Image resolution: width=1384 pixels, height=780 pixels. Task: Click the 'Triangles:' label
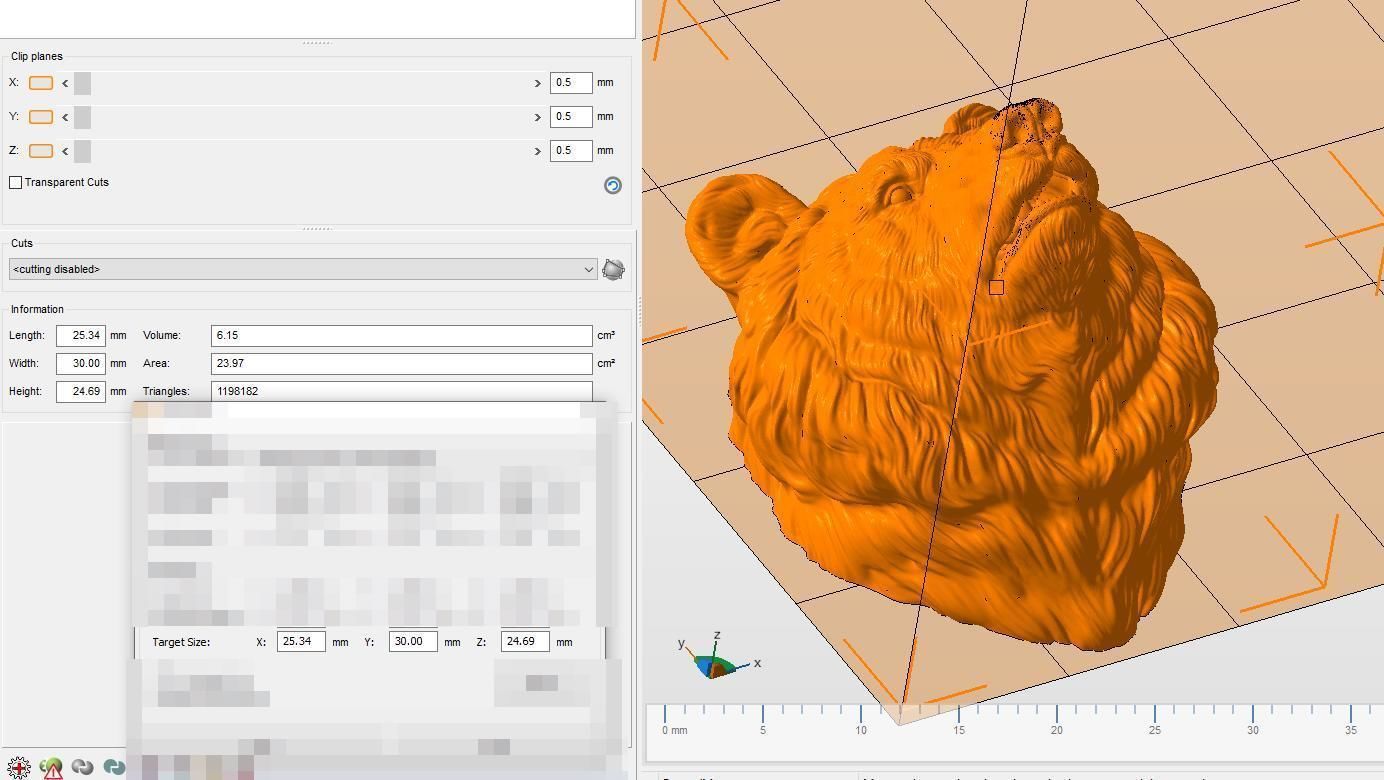(166, 391)
